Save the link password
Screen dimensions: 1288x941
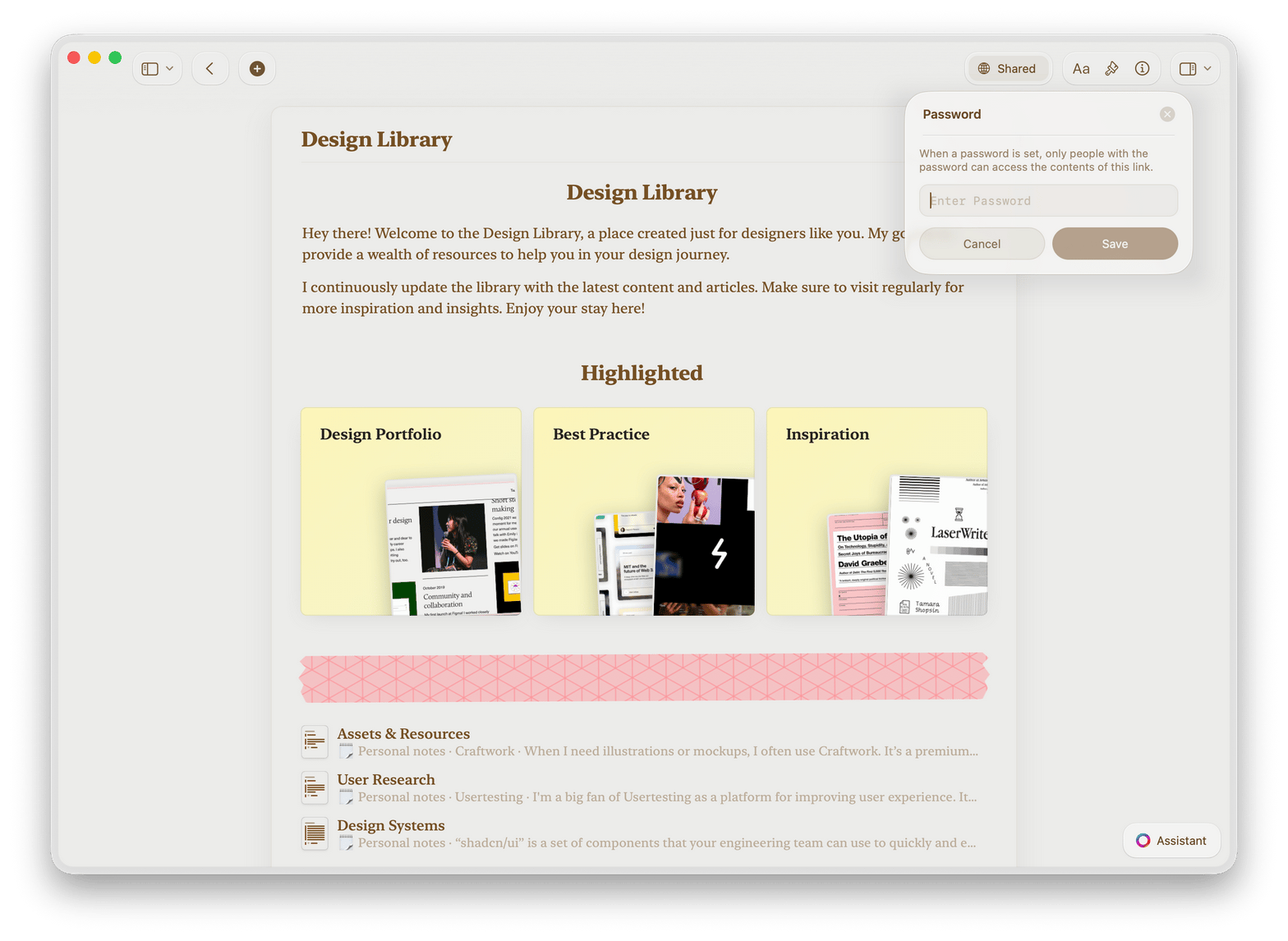click(1115, 244)
